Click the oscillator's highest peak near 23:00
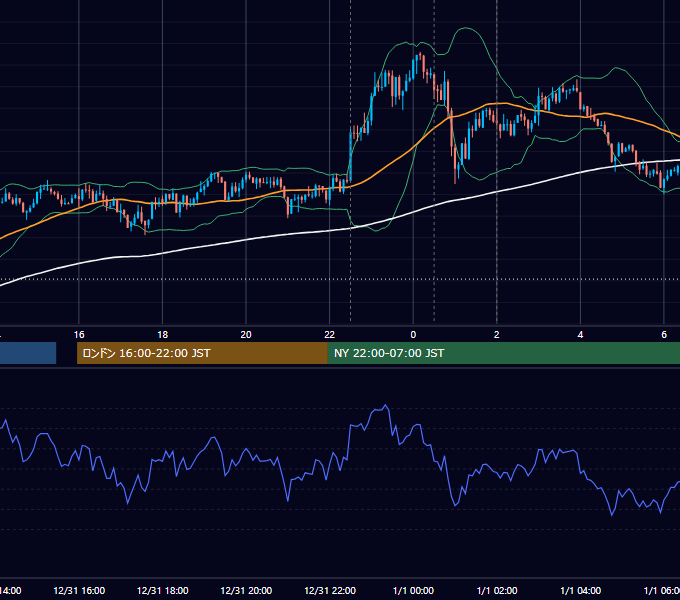This screenshot has width=680, height=600. pos(386,406)
